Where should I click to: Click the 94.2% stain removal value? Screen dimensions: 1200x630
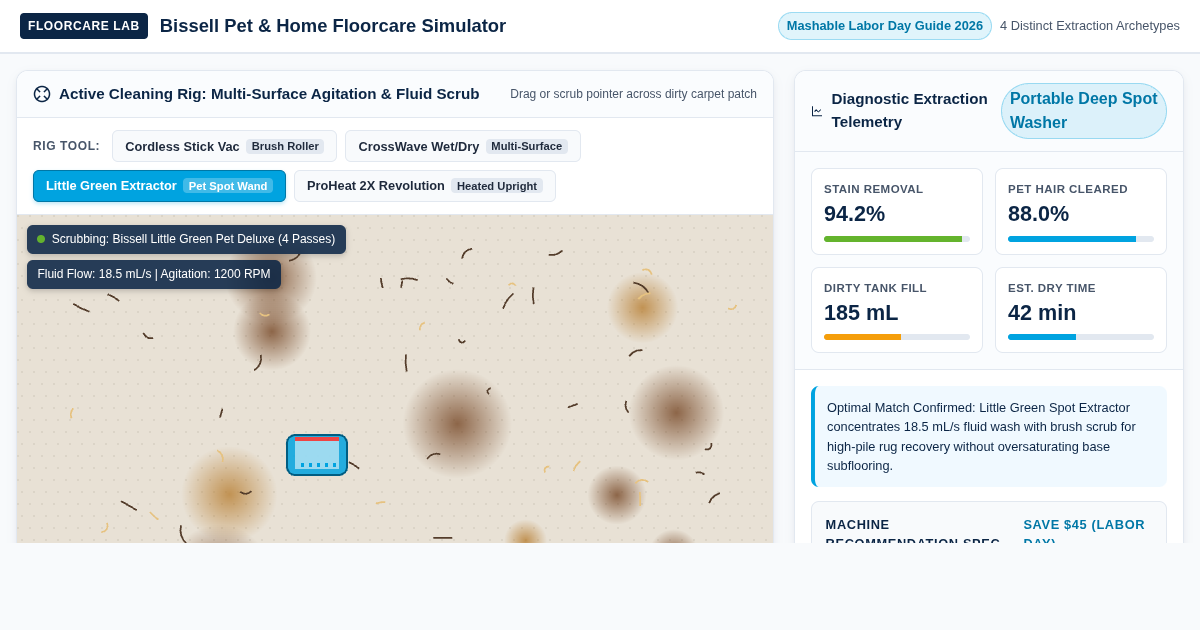point(854,214)
